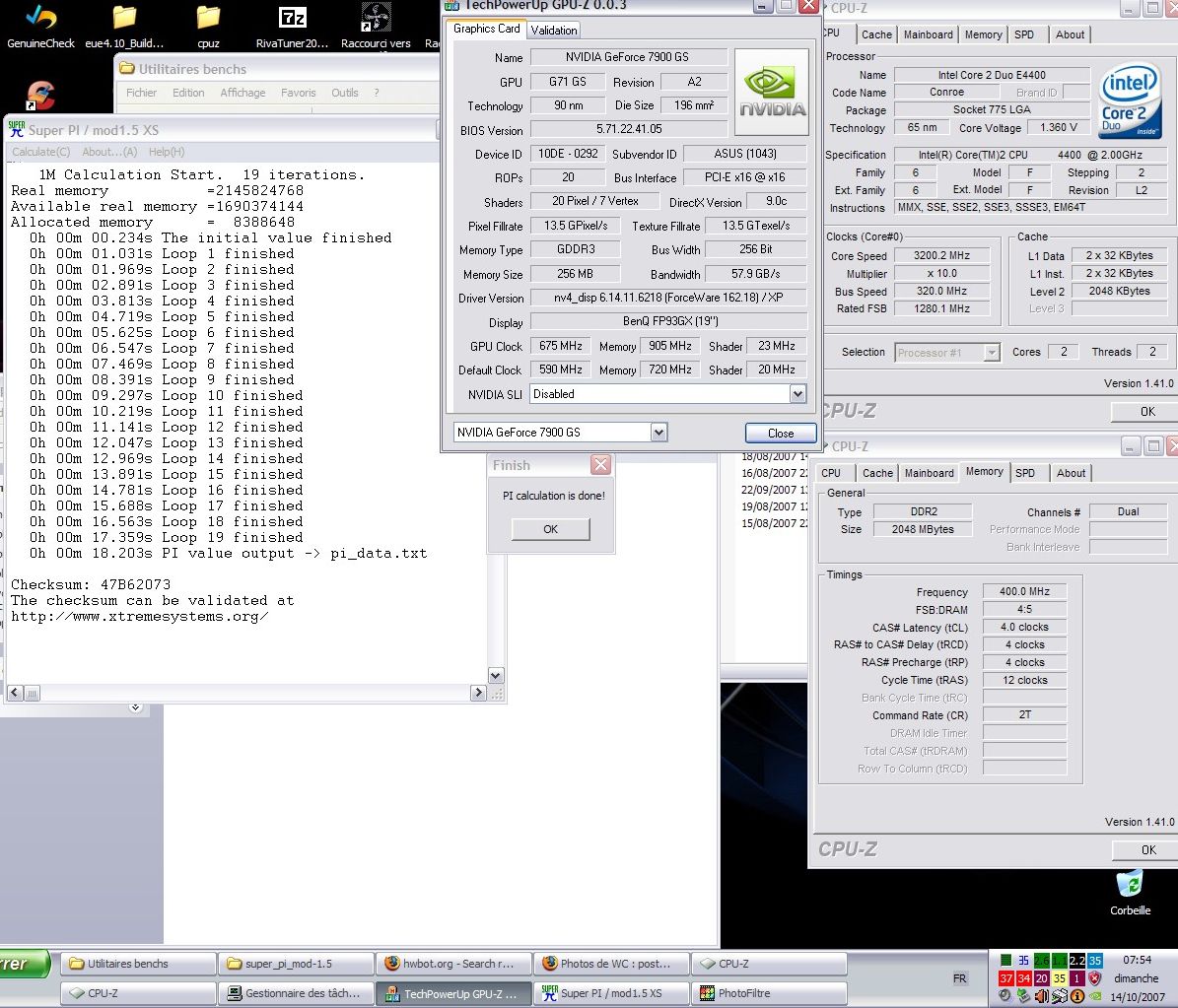Click the FR language indicator
The image size is (1178, 1008).
coord(959,978)
